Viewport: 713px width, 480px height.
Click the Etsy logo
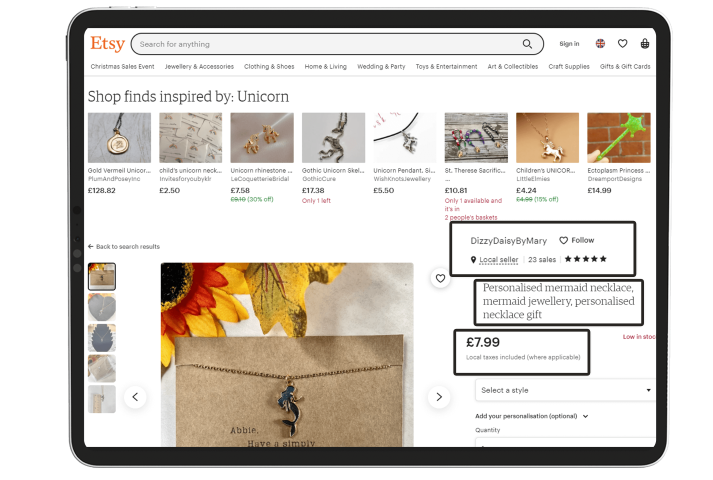tap(107, 44)
